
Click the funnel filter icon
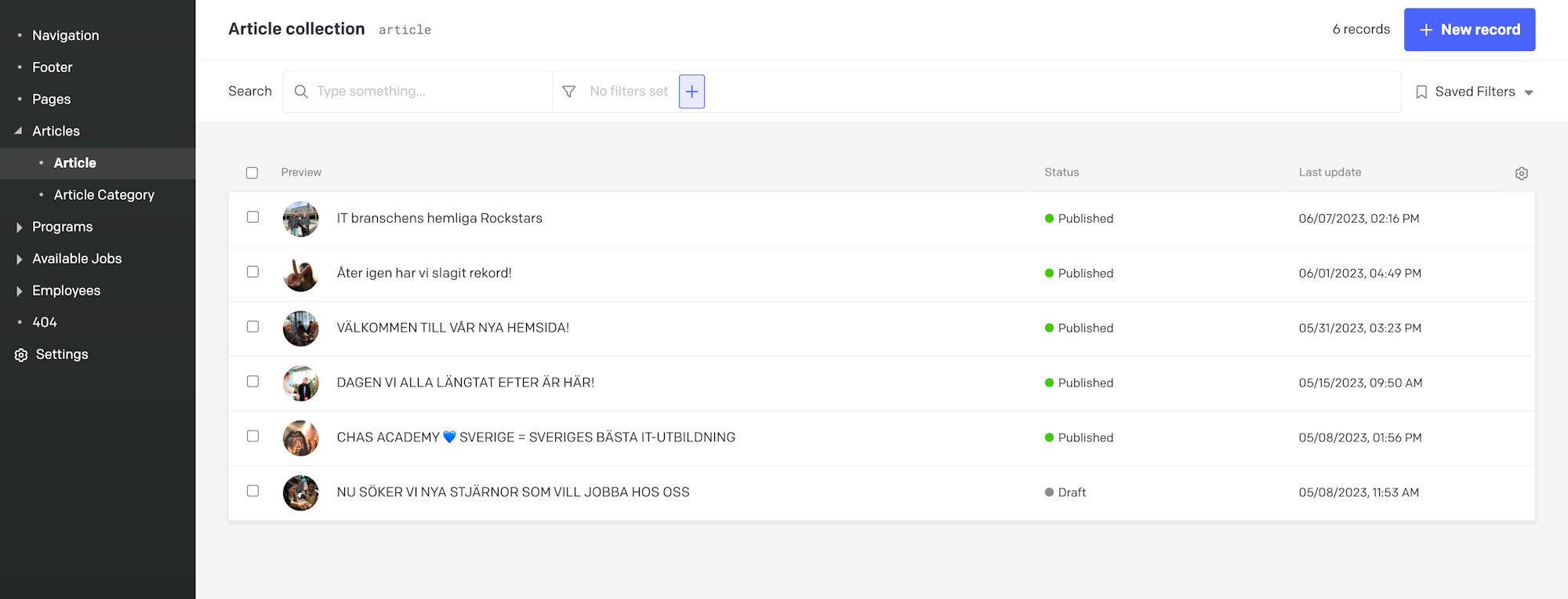coord(569,92)
